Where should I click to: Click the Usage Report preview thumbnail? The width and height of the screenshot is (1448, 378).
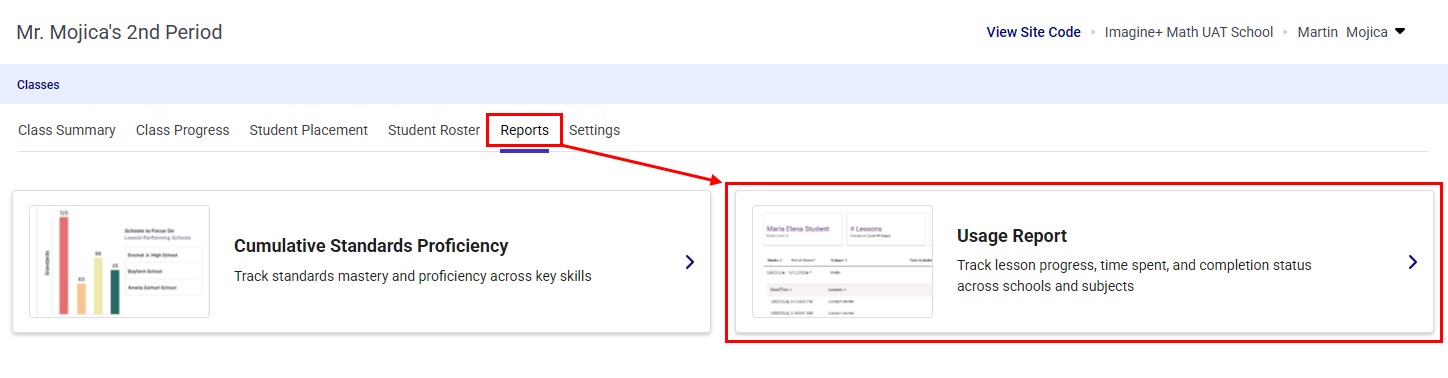click(x=842, y=261)
